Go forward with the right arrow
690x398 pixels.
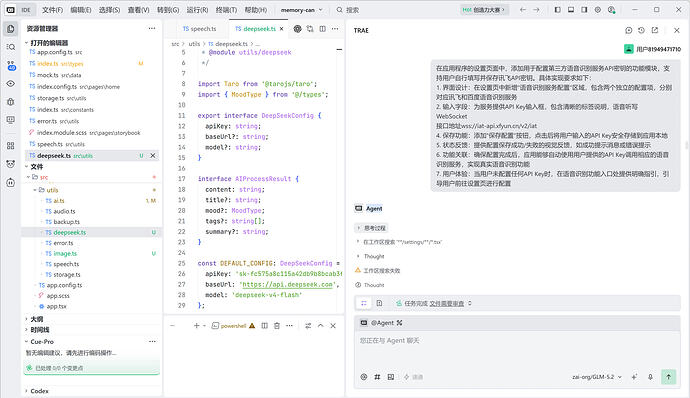[x=536, y=10]
